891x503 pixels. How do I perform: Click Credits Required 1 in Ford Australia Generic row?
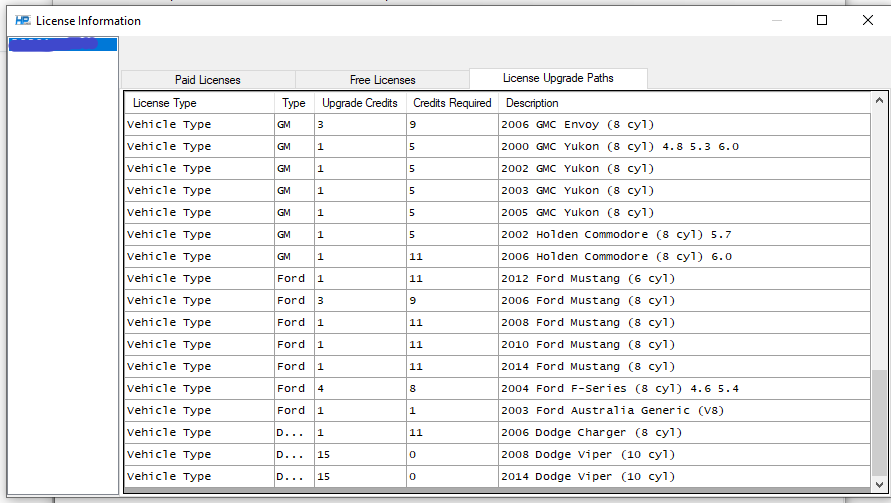[x=452, y=410]
